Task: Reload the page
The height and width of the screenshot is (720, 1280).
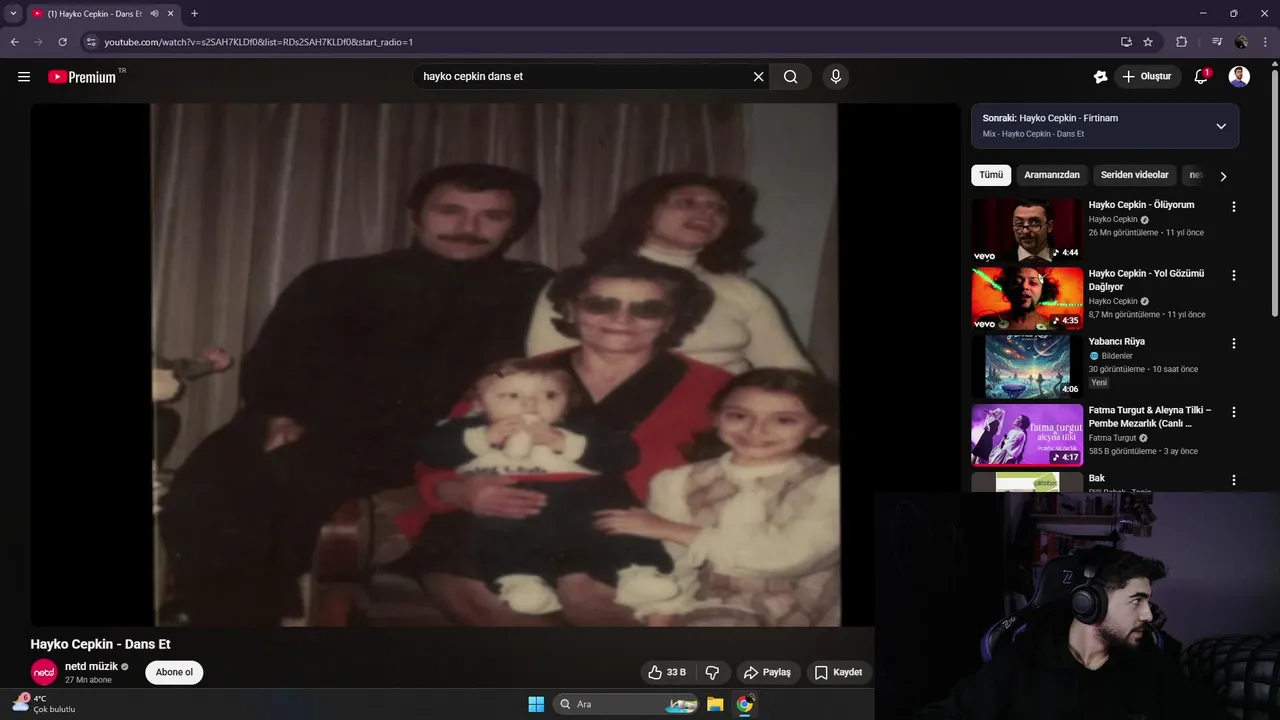Action: 62,42
